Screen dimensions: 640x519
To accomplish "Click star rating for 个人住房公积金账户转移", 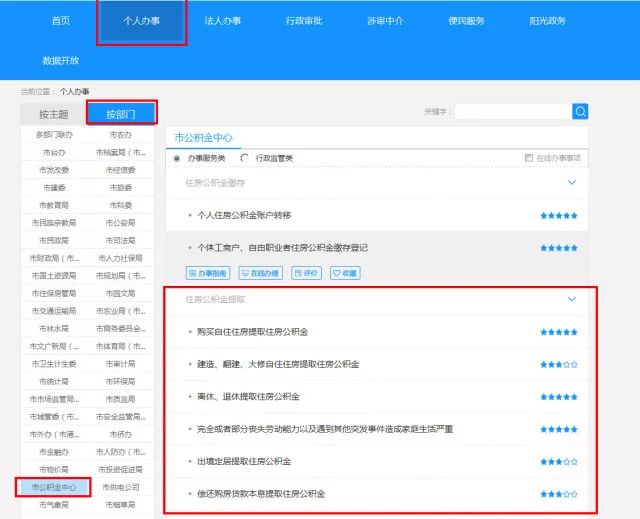I will tap(558, 215).
